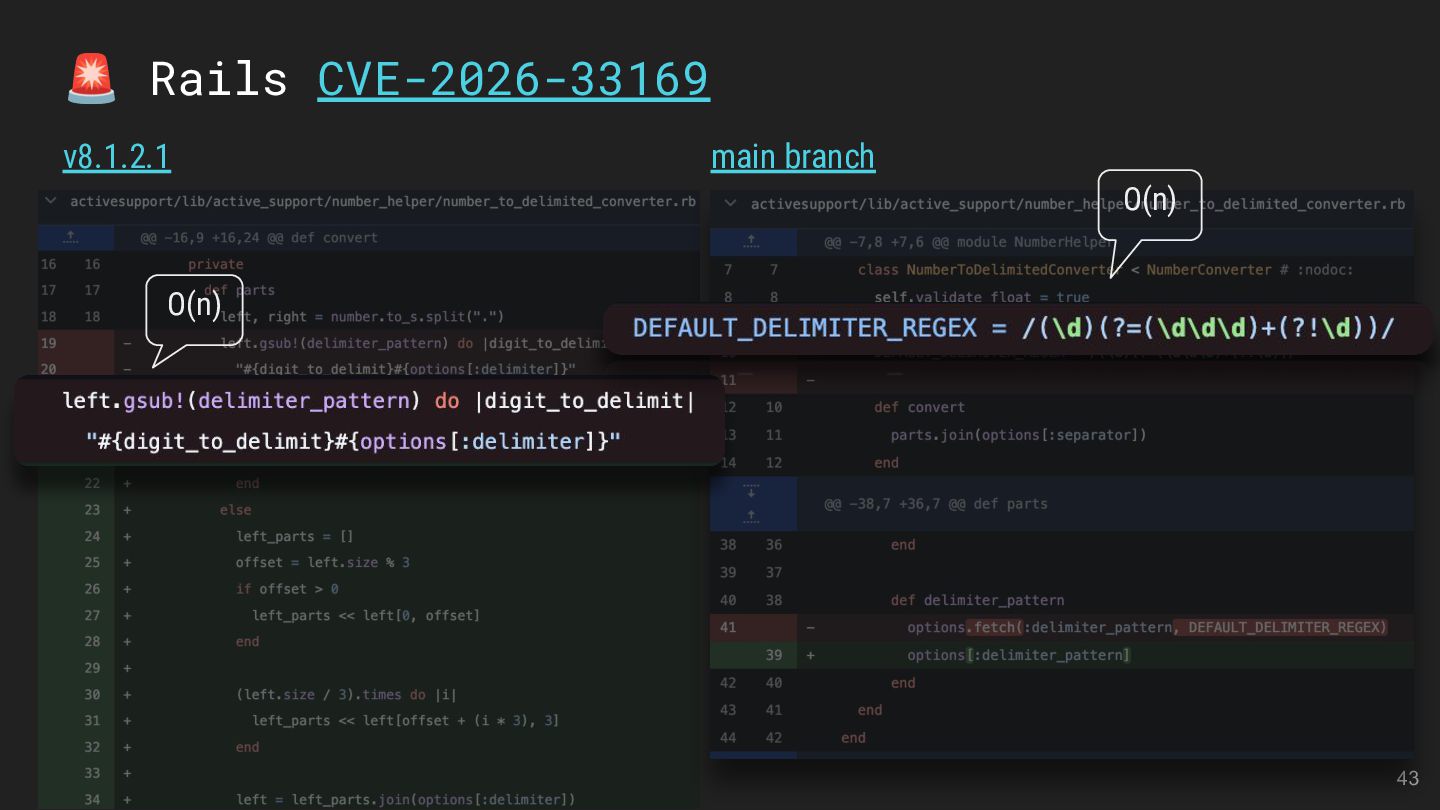This screenshot has height=810, width=1440.
Task: Click the added 'options[:delimiter_pattern]' line
Action: (x=1019, y=655)
